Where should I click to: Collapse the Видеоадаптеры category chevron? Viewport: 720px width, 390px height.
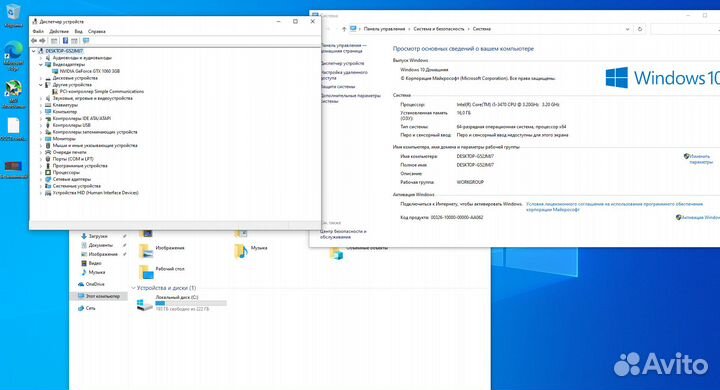tap(41, 65)
